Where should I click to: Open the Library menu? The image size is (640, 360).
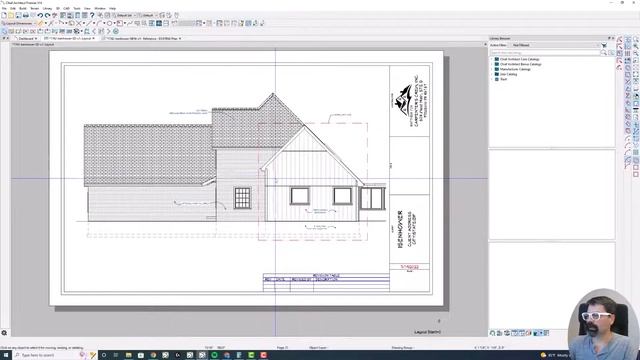coord(47,8)
